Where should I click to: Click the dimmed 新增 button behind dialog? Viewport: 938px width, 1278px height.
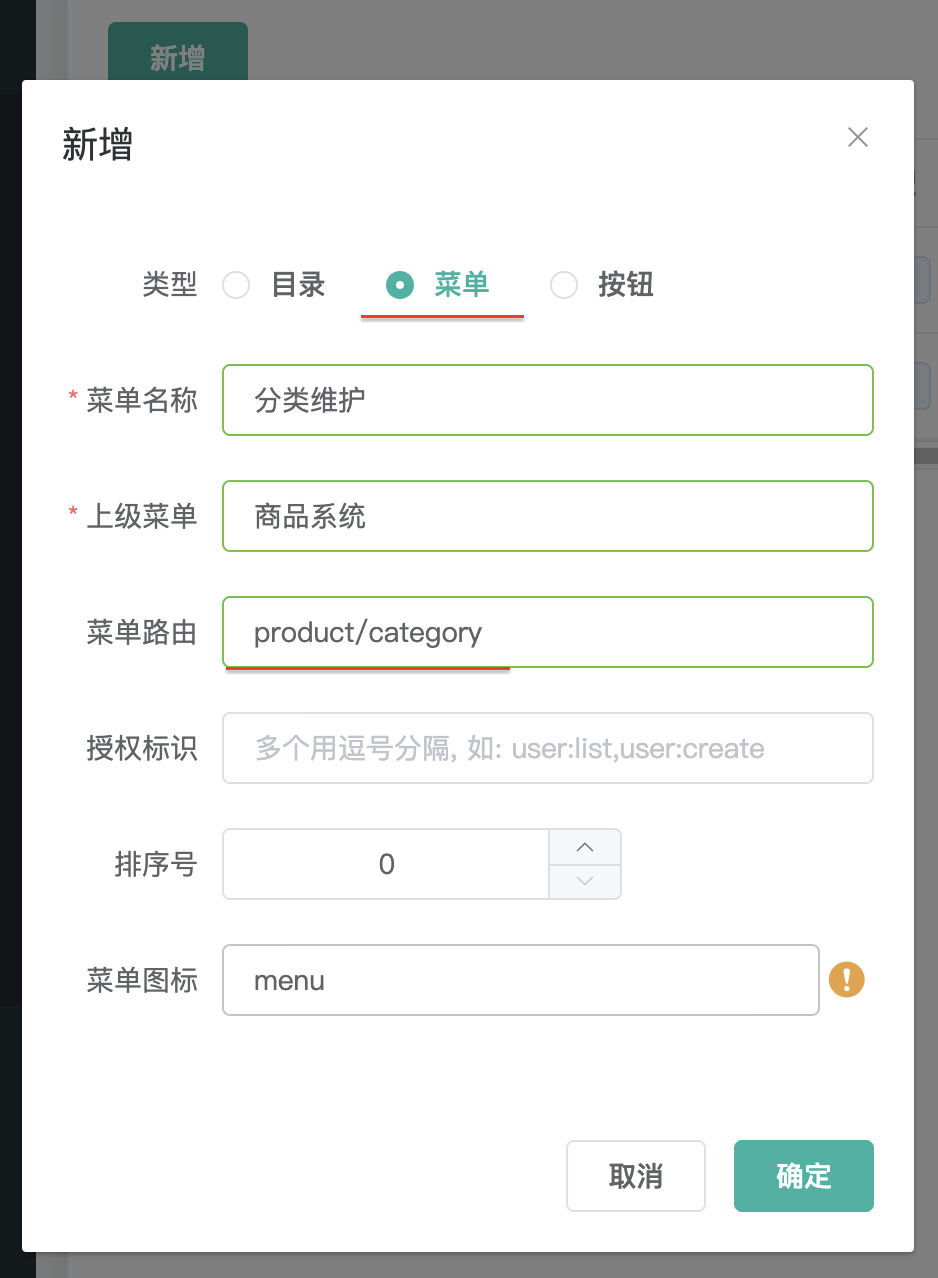178,52
